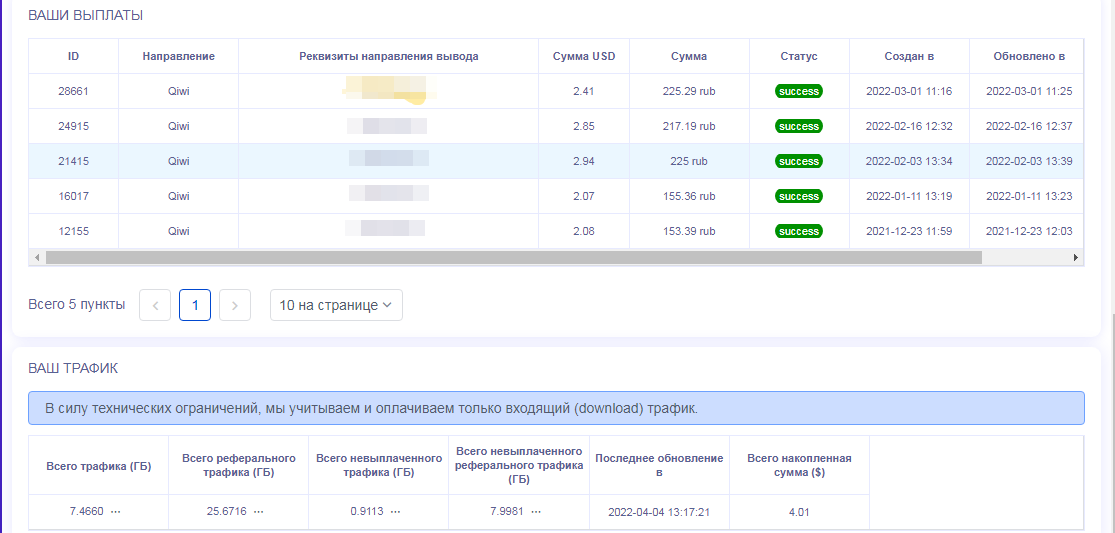Click updated date 2022-02-16 12:37
Viewport: 1115px width, 533px height.
(x=1029, y=126)
